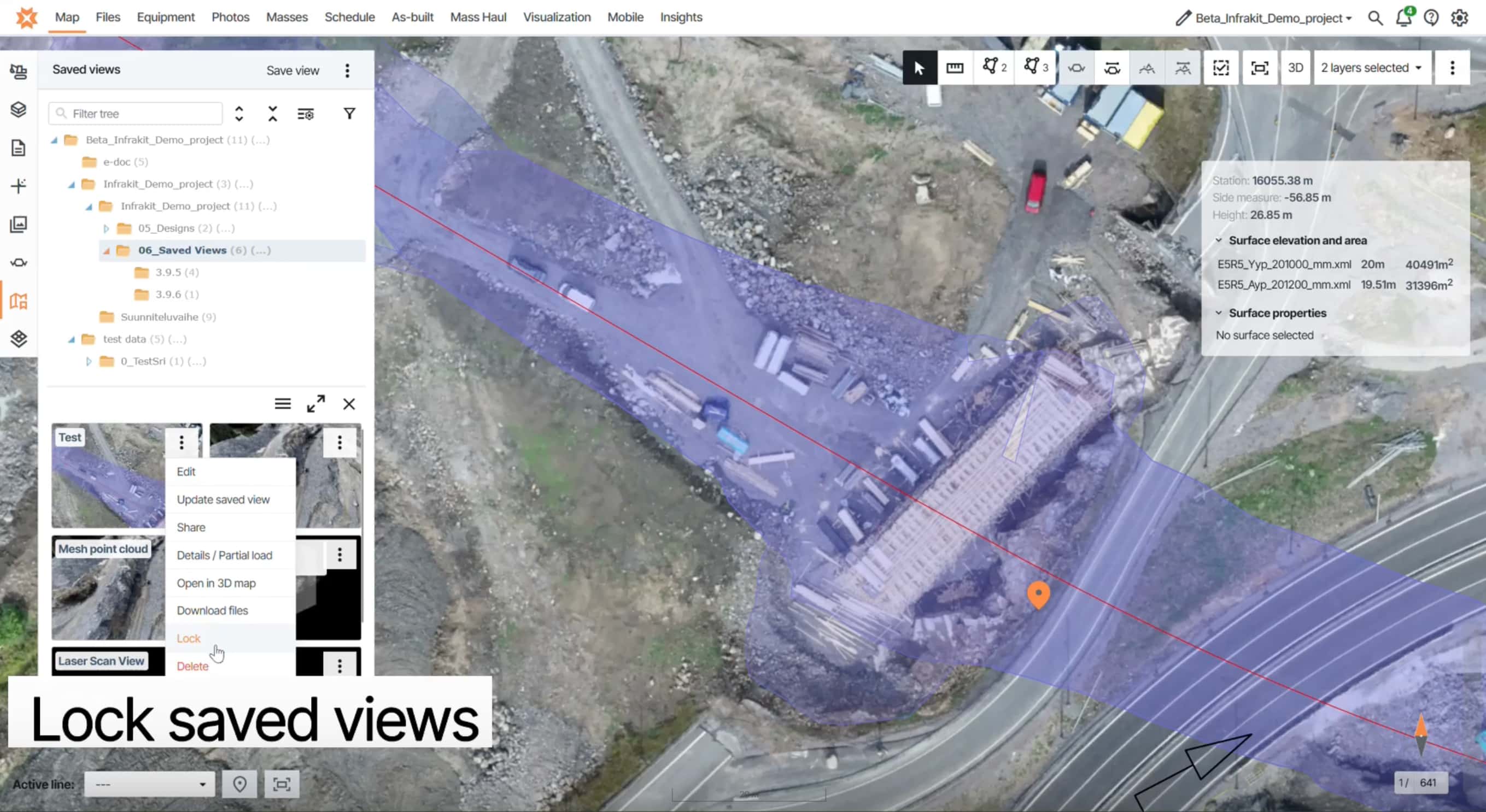Open the documents sidebar icon
This screenshot has width=1486, height=812.
[19, 148]
